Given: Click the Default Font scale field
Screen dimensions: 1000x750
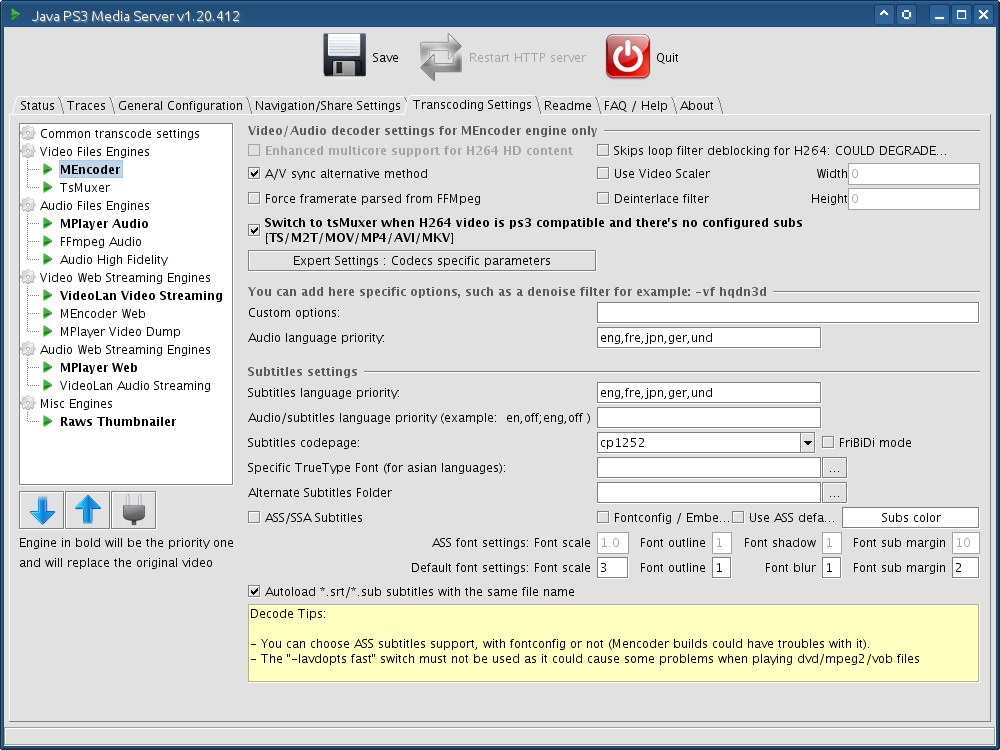Looking at the screenshot, I should 612,568.
